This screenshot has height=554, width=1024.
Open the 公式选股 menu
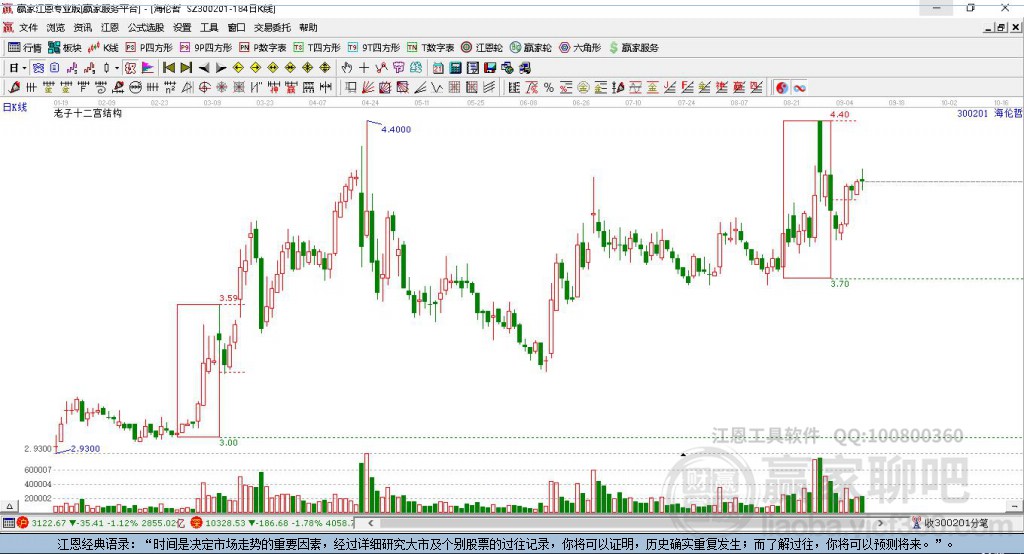146,27
